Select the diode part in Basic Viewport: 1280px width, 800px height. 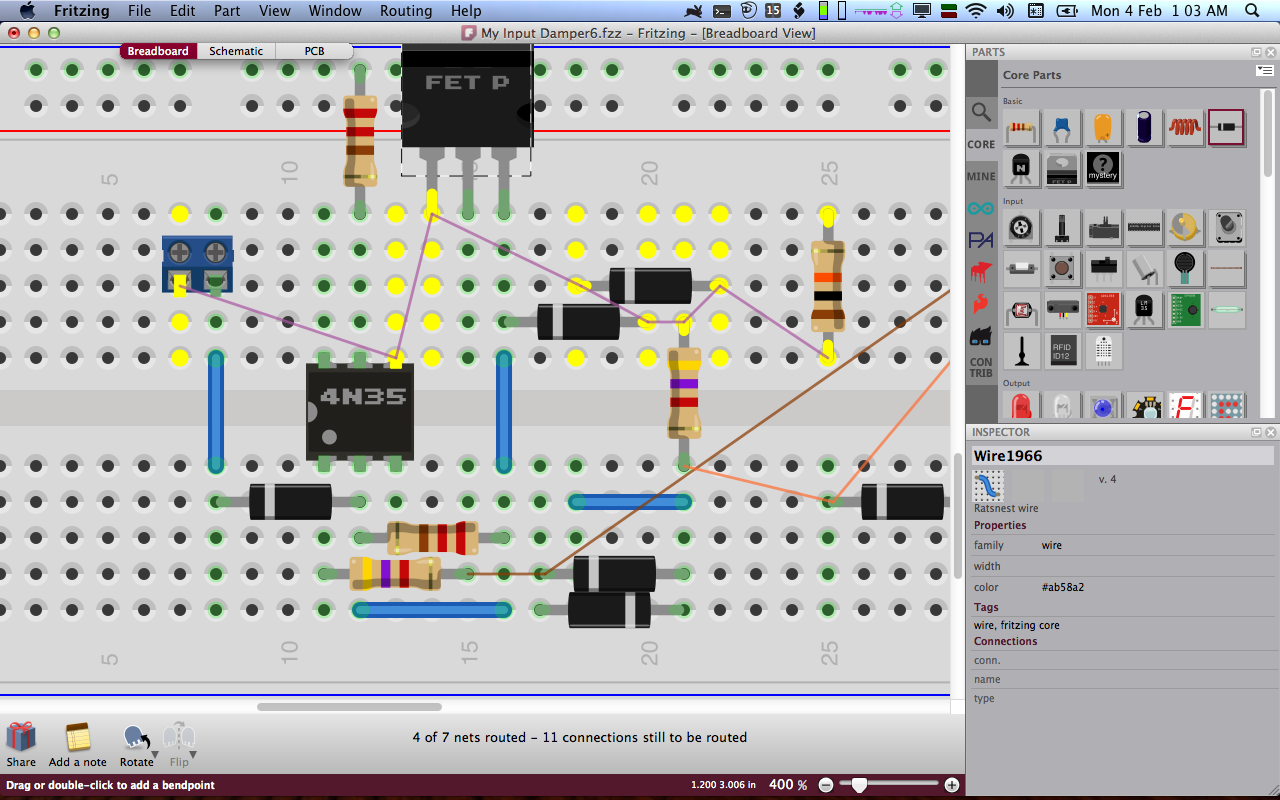click(1226, 127)
